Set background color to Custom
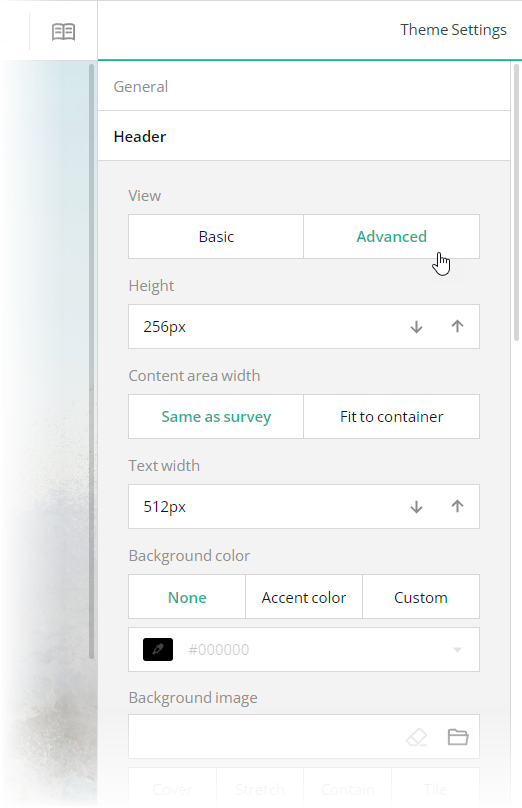The height and width of the screenshot is (808, 522). click(x=421, y=597)
